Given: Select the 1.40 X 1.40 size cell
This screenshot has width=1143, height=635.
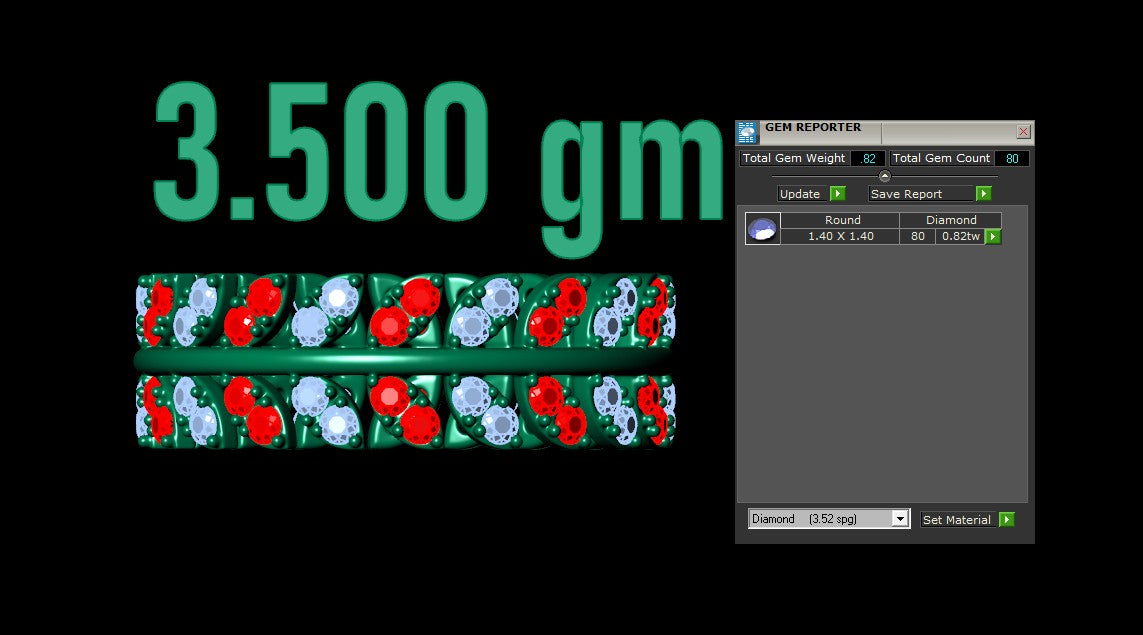Looking at the screenshot, I should 840,236.
